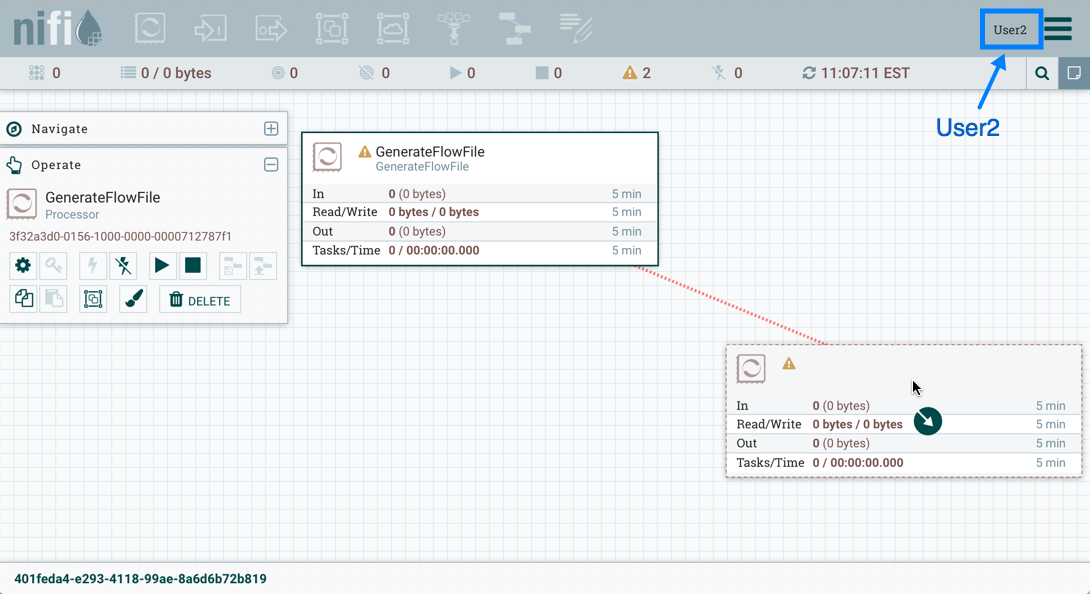Select the Funnel toolbar icon
Screen dimensions: 1090x594
[454, 28]
